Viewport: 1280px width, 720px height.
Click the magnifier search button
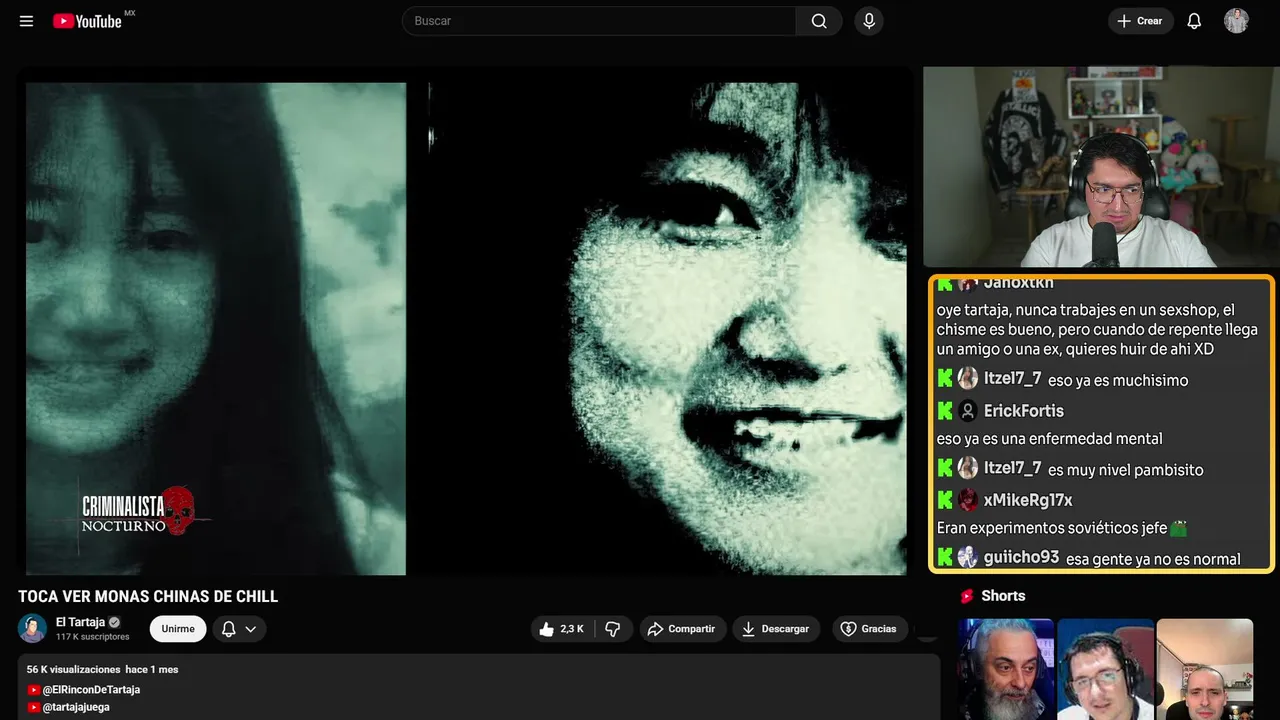[x=819, y=21]
